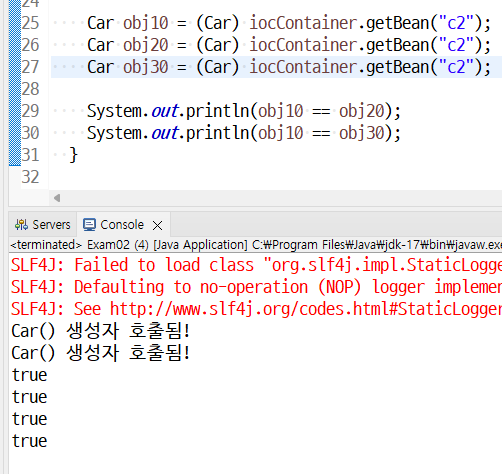
Task: Click line number 25 in gutter
Action: point(30,23)
